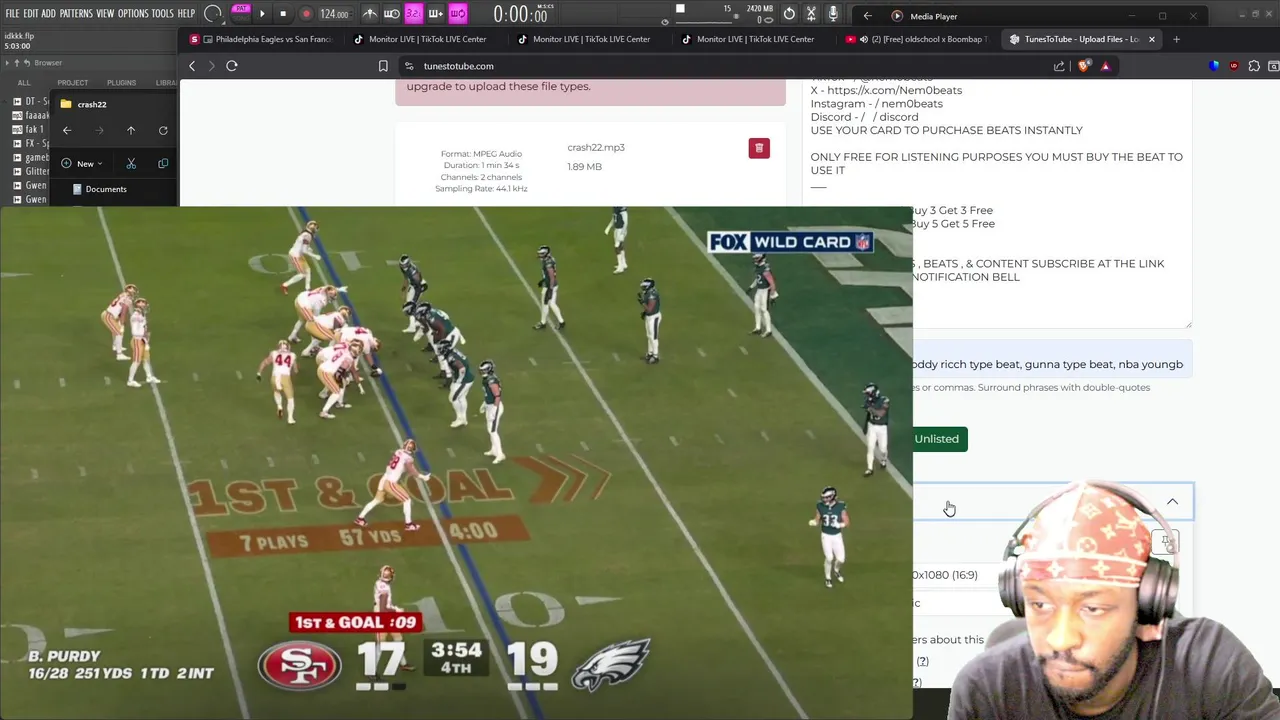Click the browser share icon
The image size is (1280, 720).
point(1059,66)
